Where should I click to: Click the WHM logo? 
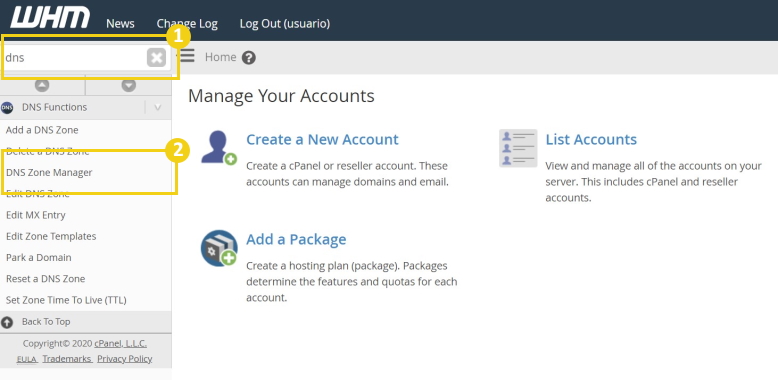point(50,18)
